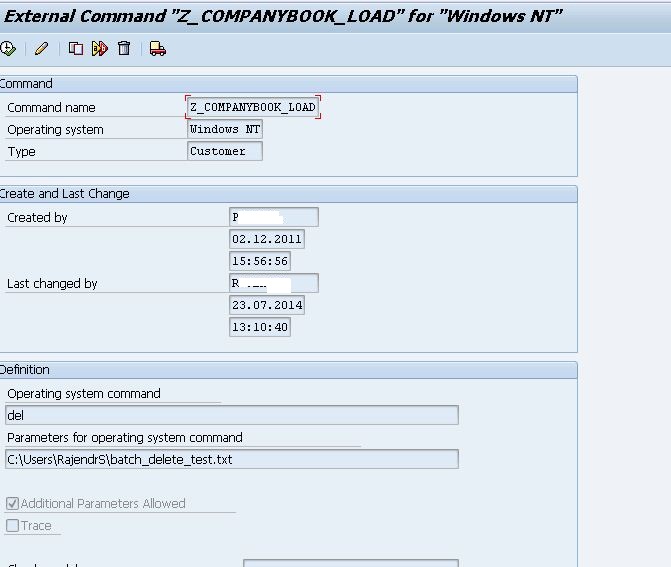Click the Type field showing Customer

[225, 151]
